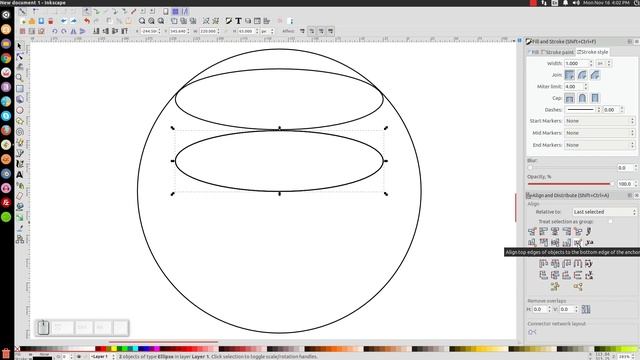
Task: Pick the yellow swatch in palette
Action: (114, 349)
